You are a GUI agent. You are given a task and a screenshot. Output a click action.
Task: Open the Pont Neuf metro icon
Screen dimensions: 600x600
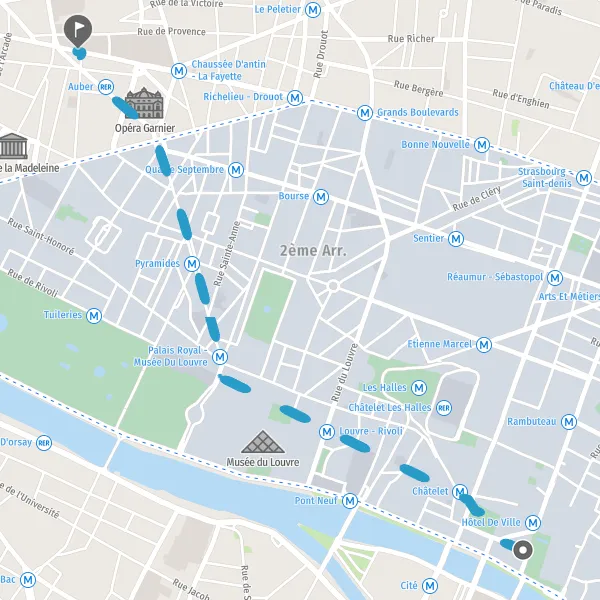[350, 501]
